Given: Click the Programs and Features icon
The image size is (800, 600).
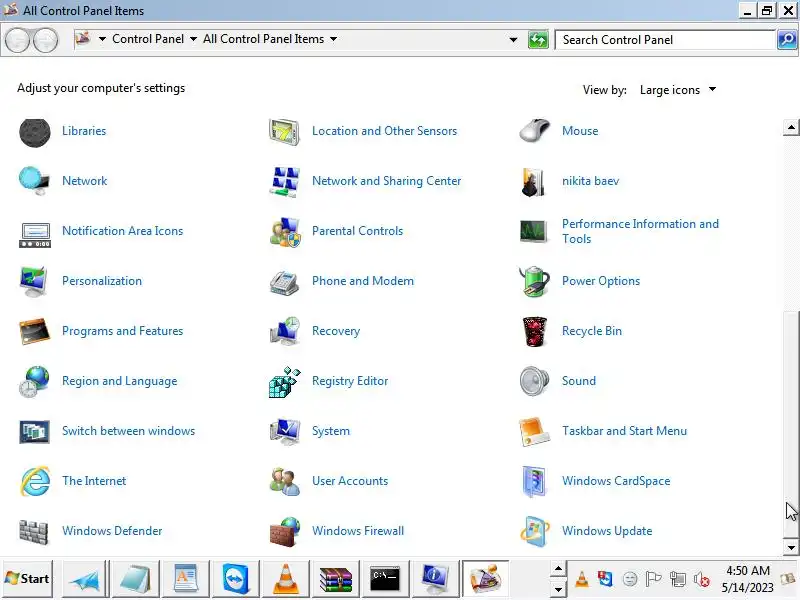Looking at the screenshot, I should coord(35,331).
